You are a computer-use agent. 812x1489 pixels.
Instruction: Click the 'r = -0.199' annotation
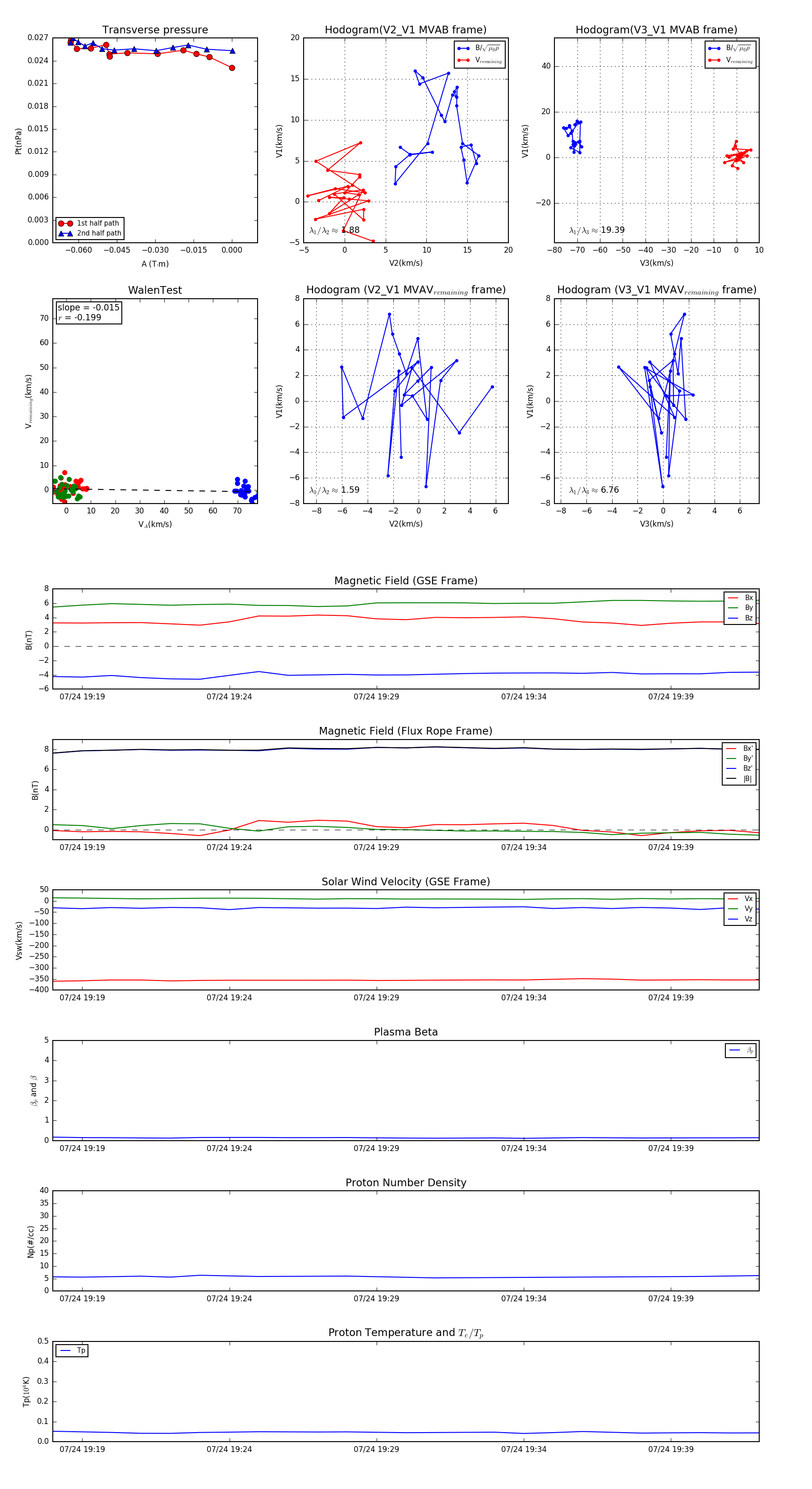click(x=80, y=317)
